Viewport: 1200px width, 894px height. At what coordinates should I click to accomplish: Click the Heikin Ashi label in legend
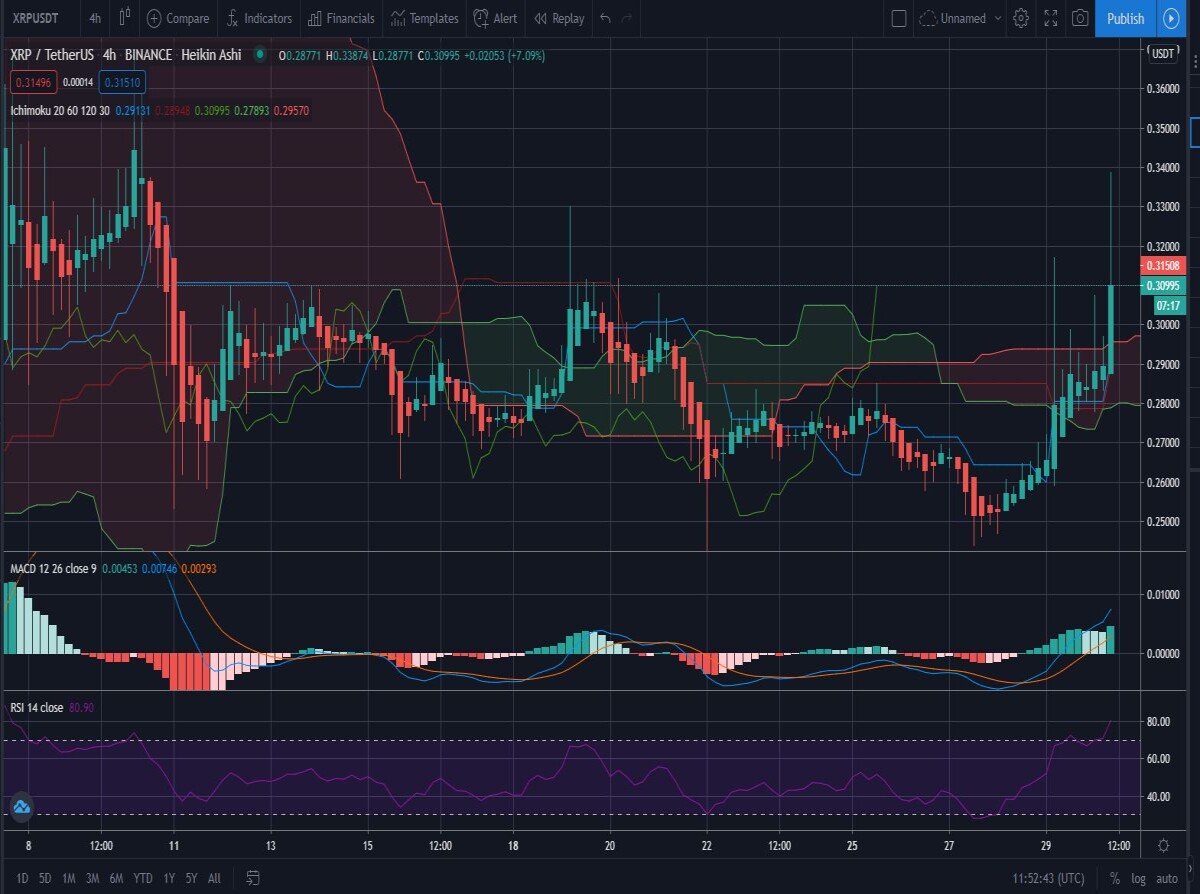211,55
